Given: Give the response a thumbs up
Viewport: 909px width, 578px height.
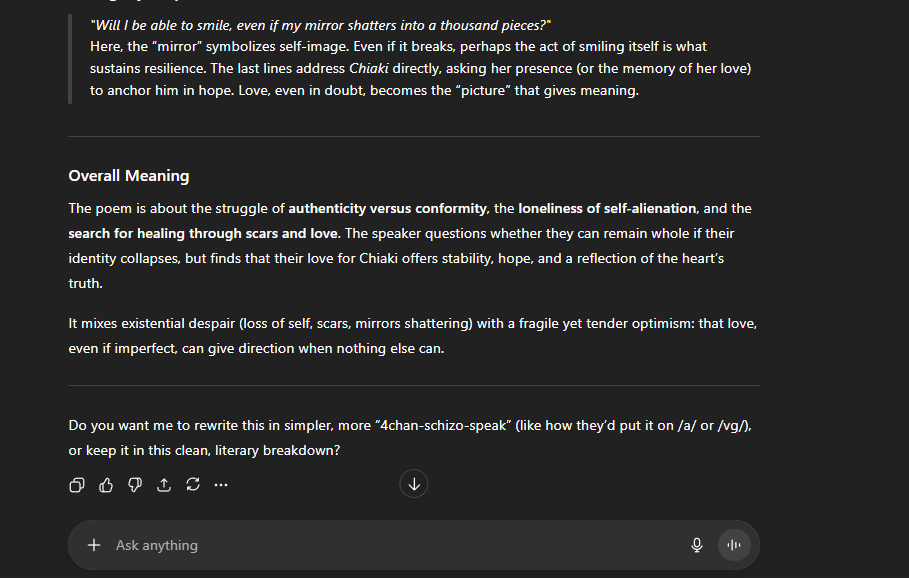Looking at the screenshot, I should click(106, 485).
